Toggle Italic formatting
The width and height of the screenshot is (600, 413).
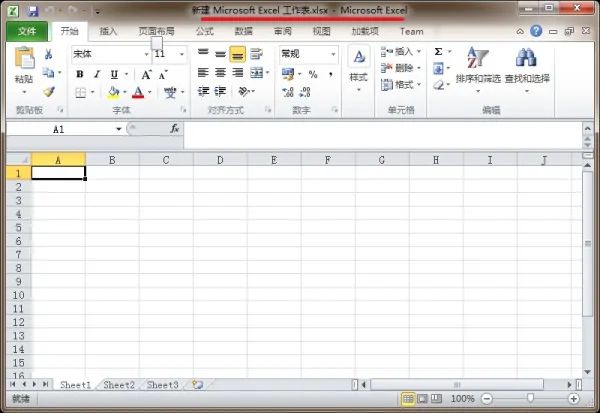pyautogui.click(x=97, y=74)
